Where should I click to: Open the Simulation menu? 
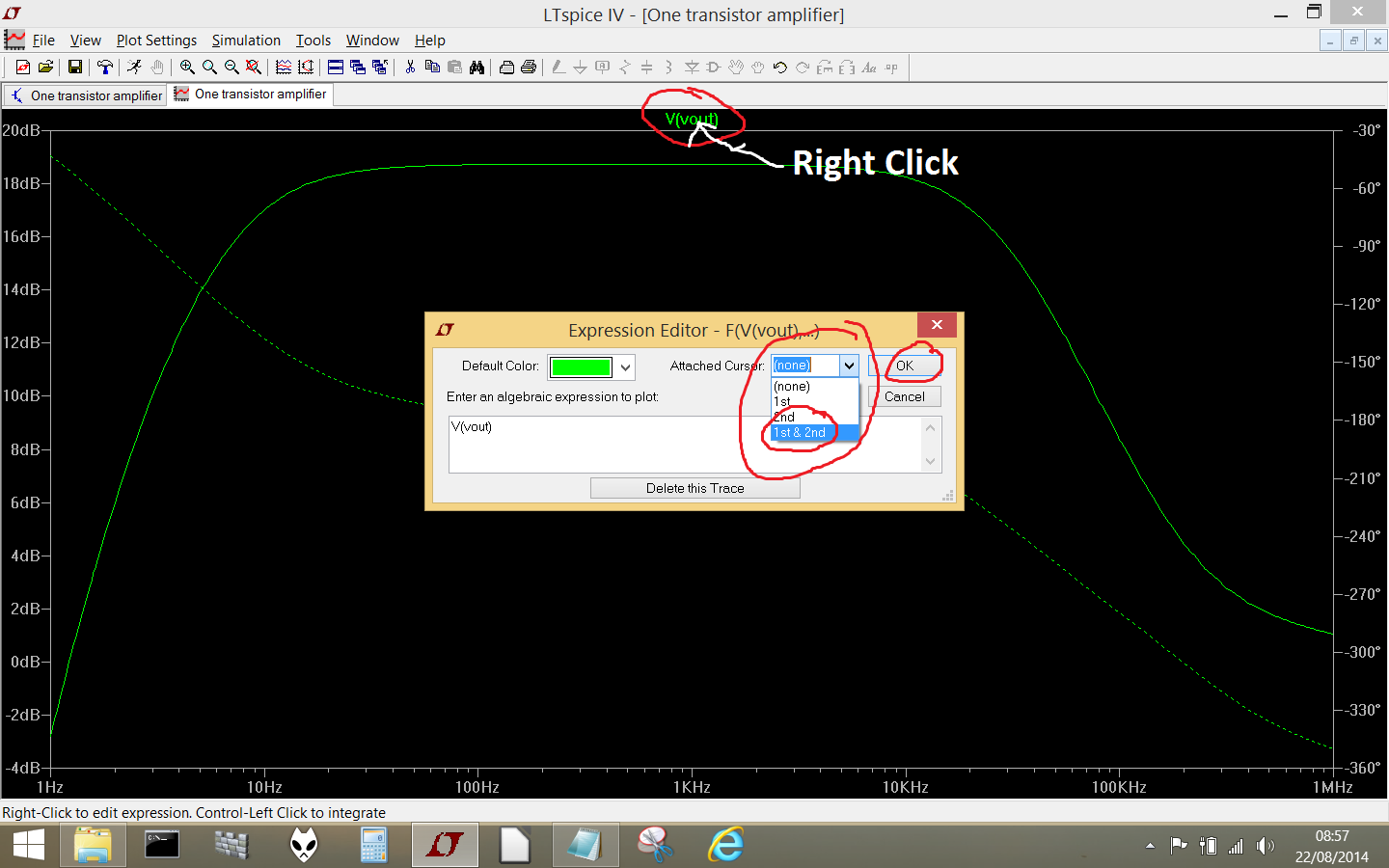tap(246, 41)
